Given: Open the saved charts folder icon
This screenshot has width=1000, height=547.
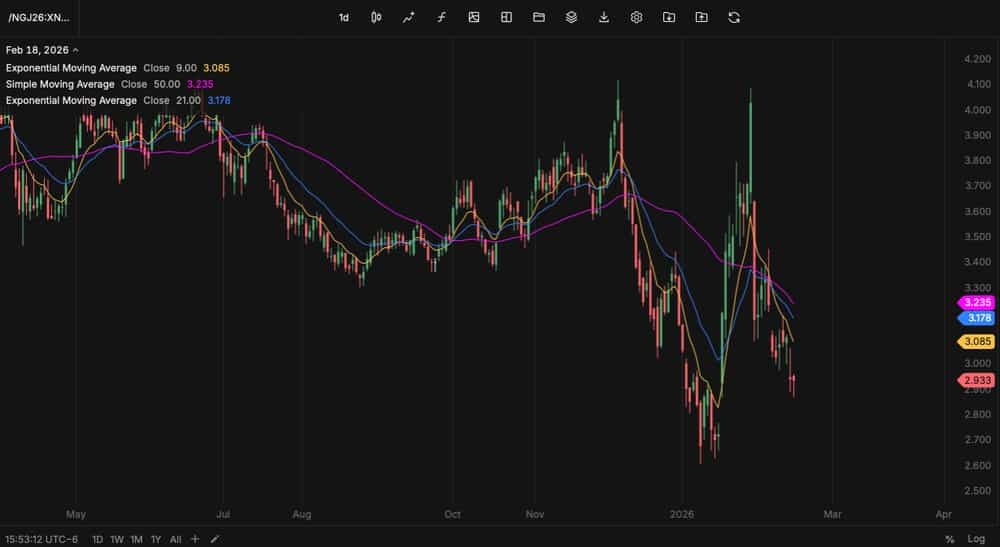Looking at the screenshot, I should tap(539, 17).
